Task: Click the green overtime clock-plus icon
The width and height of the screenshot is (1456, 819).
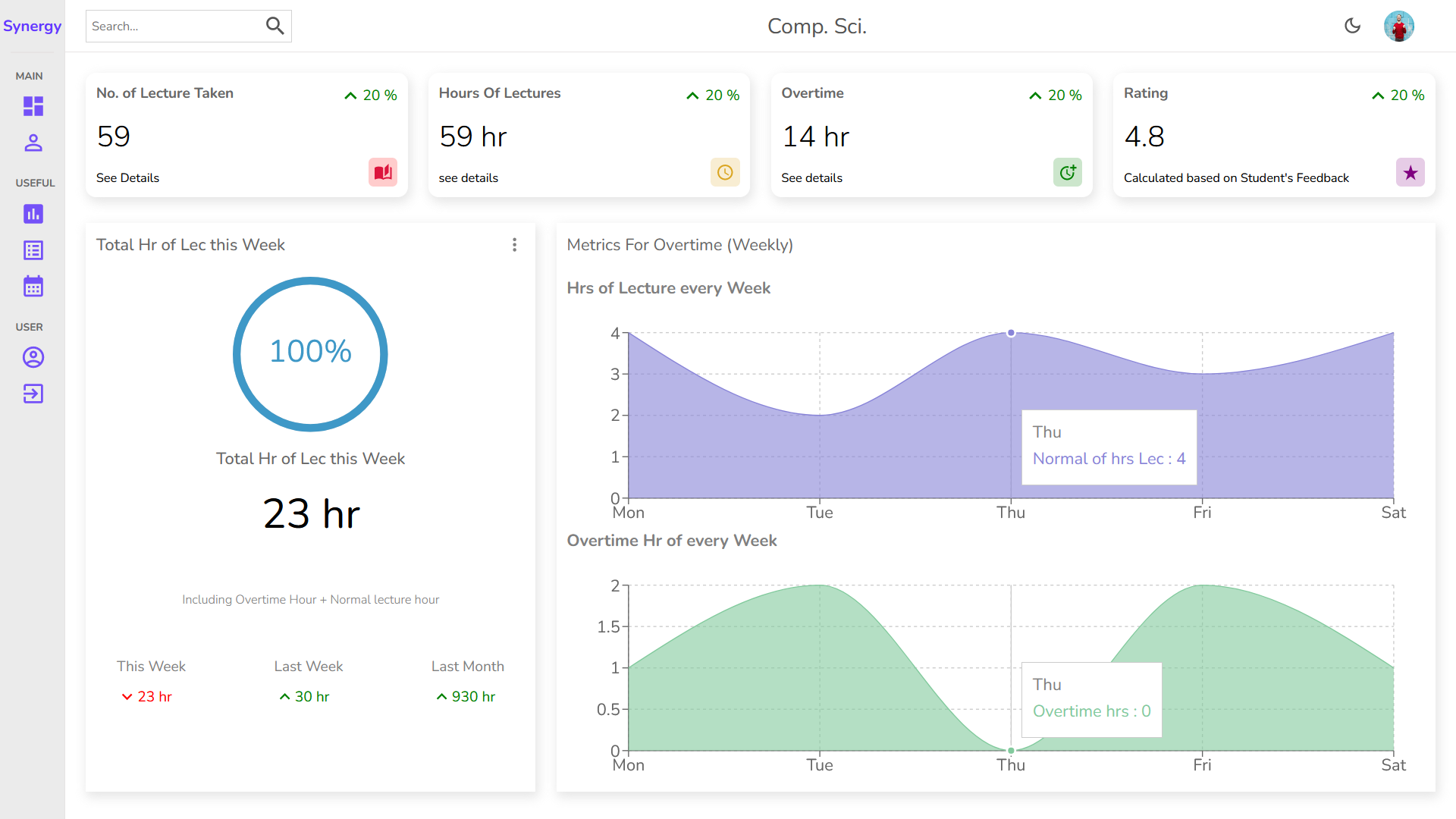Action: [x=1067, y=172]
